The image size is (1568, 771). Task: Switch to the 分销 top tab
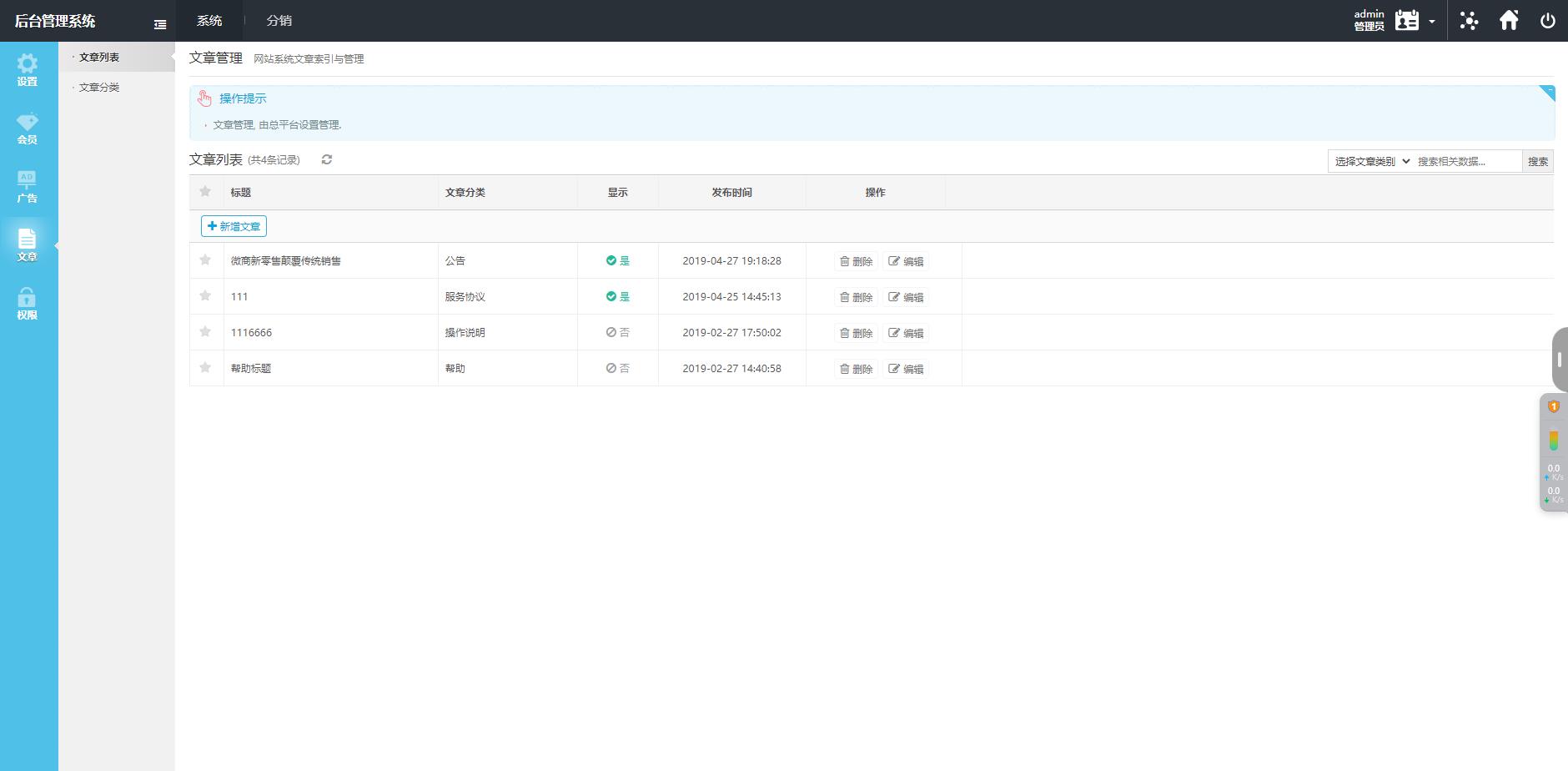pos(279,21)
